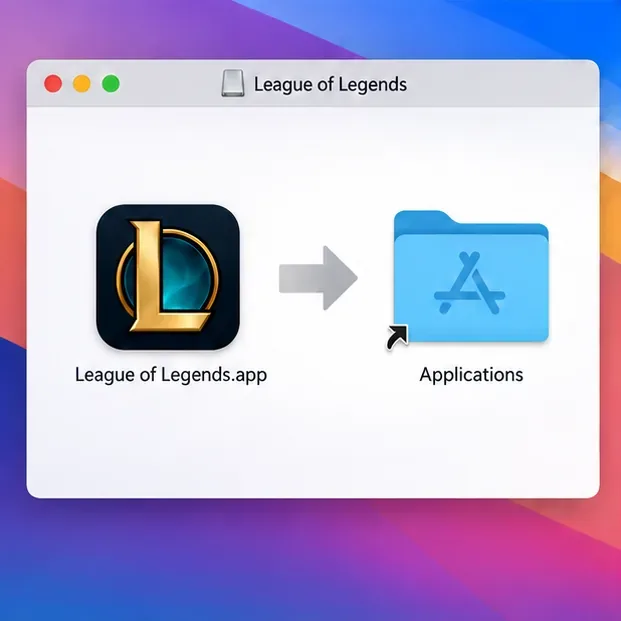
Task: Click the "Applications" folder label
Action: 471,375
